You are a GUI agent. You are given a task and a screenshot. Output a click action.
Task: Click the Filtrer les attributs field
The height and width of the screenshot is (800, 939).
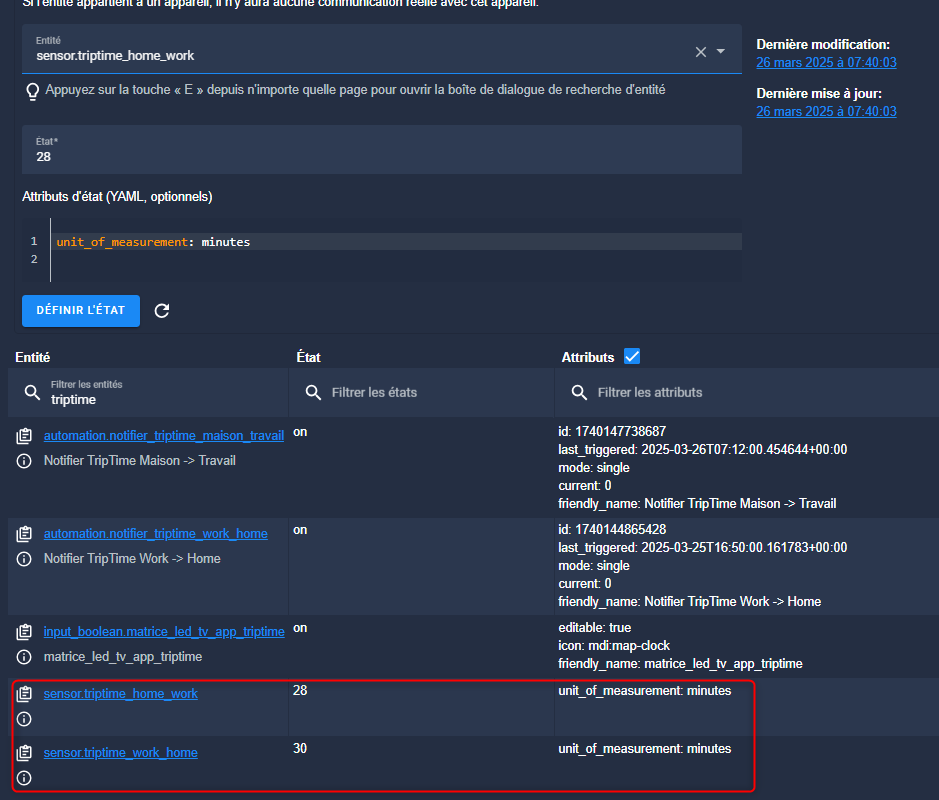pos(747,393)
